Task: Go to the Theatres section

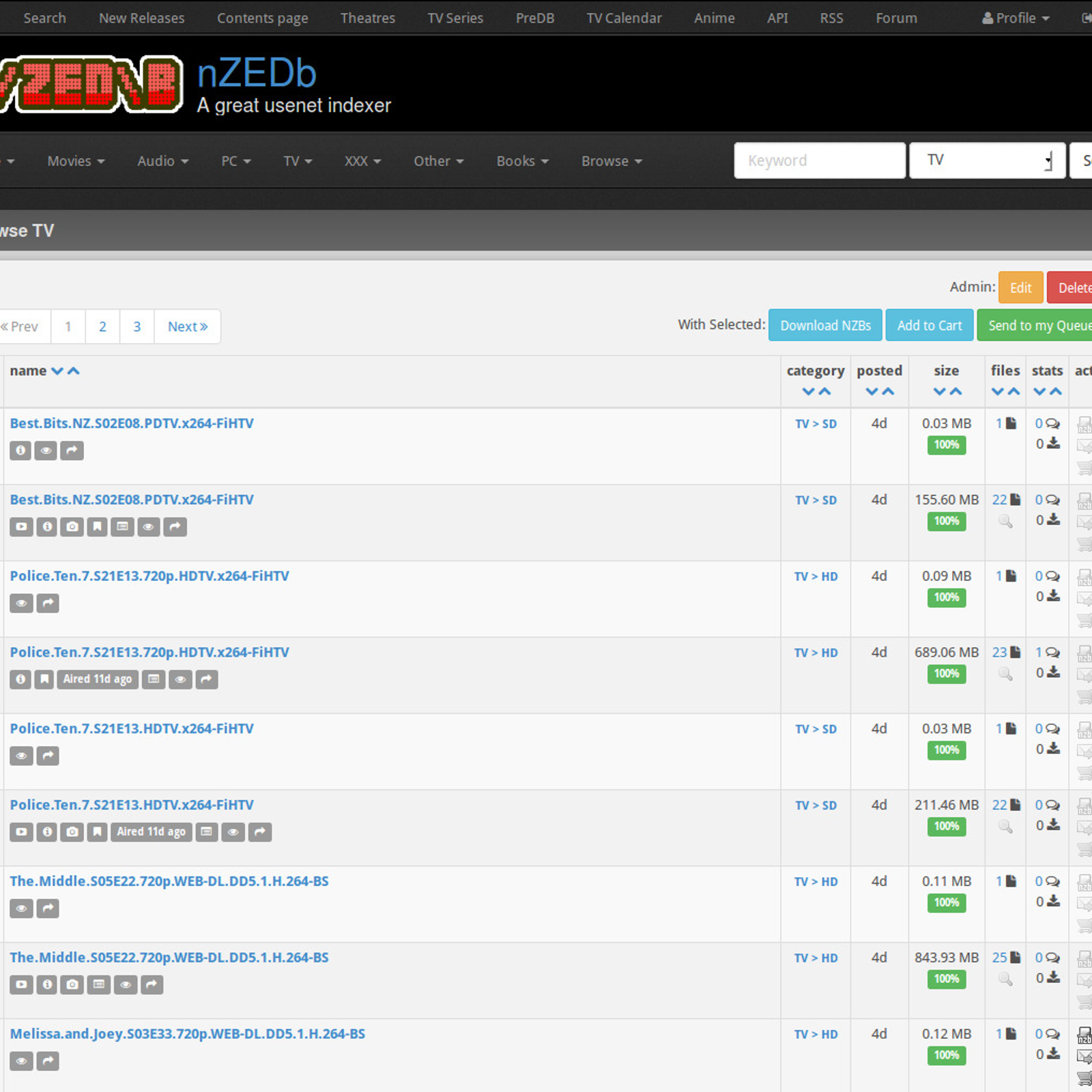Action: click(368, 18)
